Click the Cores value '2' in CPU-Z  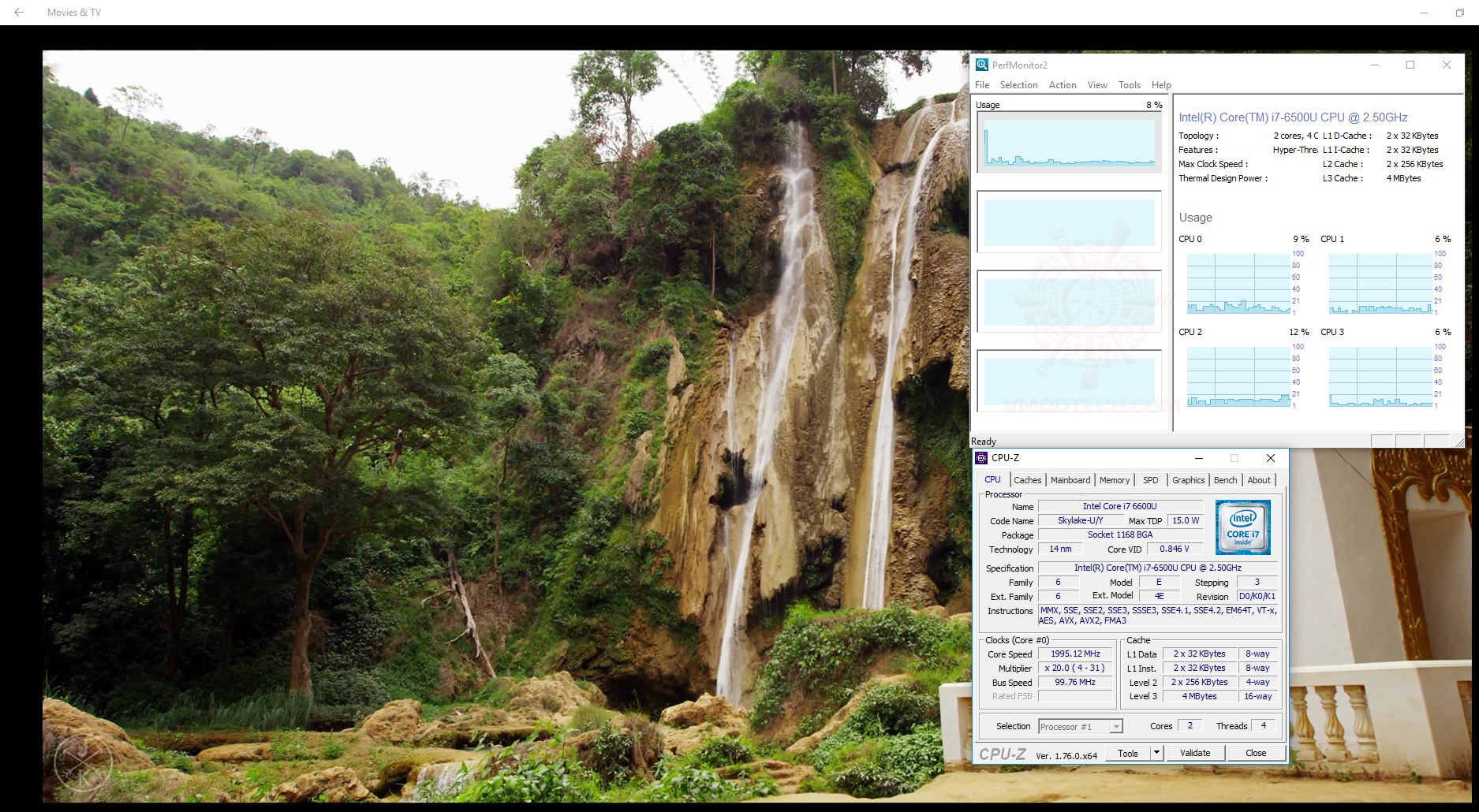[x=1190, y=725]
